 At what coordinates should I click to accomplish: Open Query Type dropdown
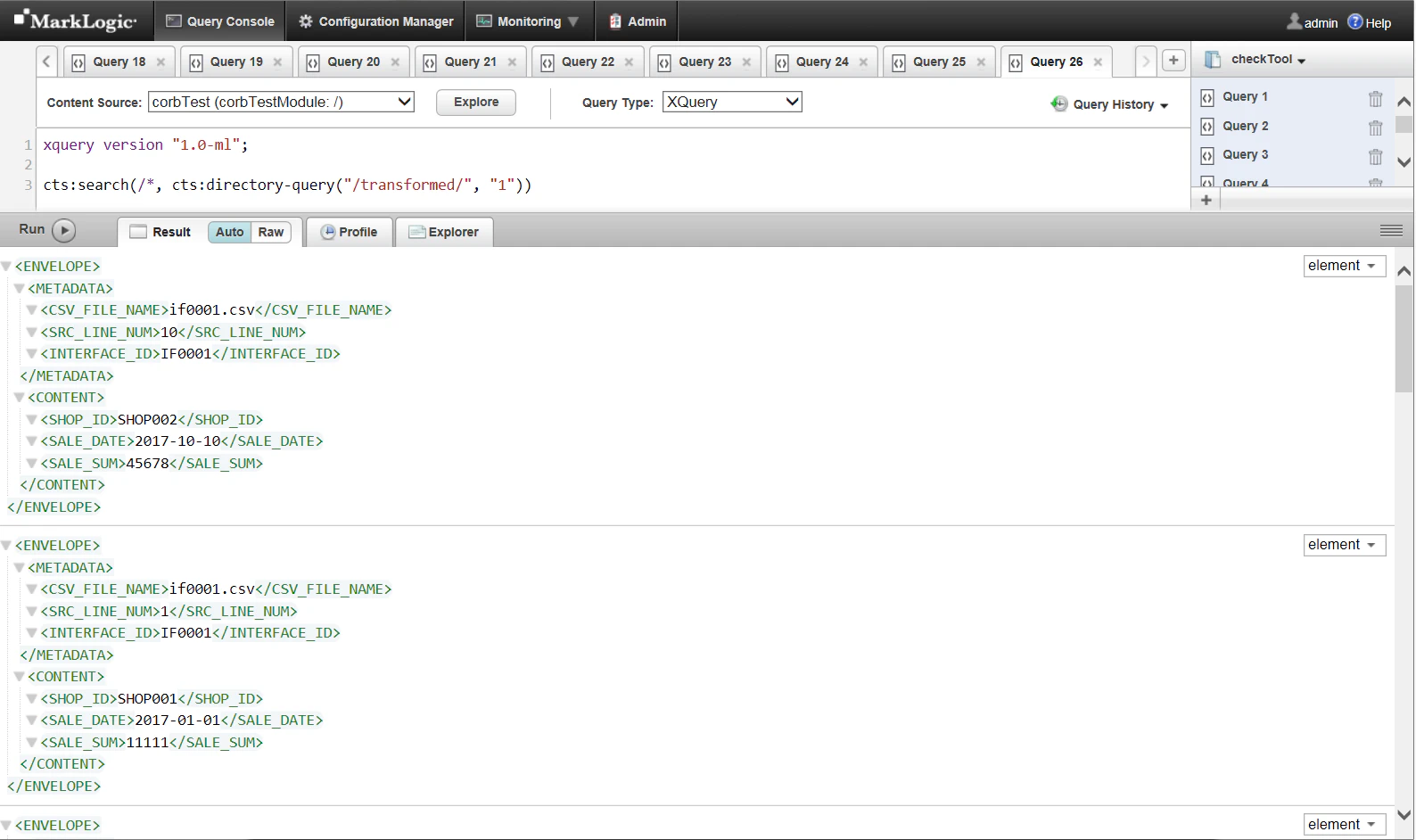coord(732,102)
